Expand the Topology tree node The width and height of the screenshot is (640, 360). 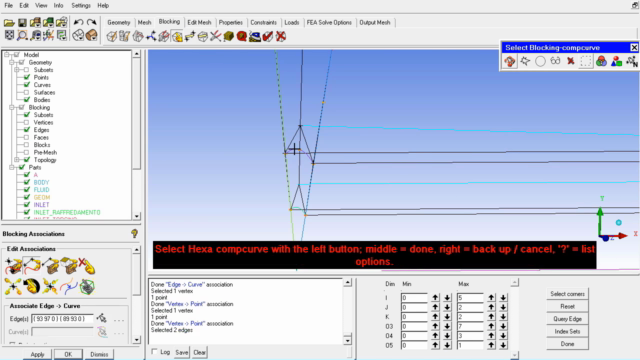tap(17, 160)
